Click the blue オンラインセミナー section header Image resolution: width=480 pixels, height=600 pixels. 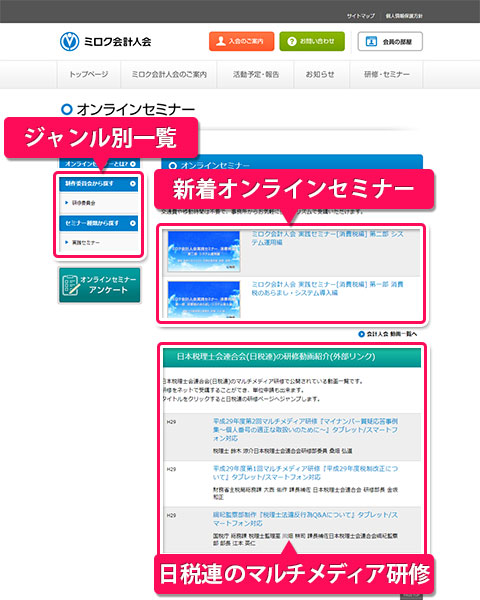[x=292, y=163]
